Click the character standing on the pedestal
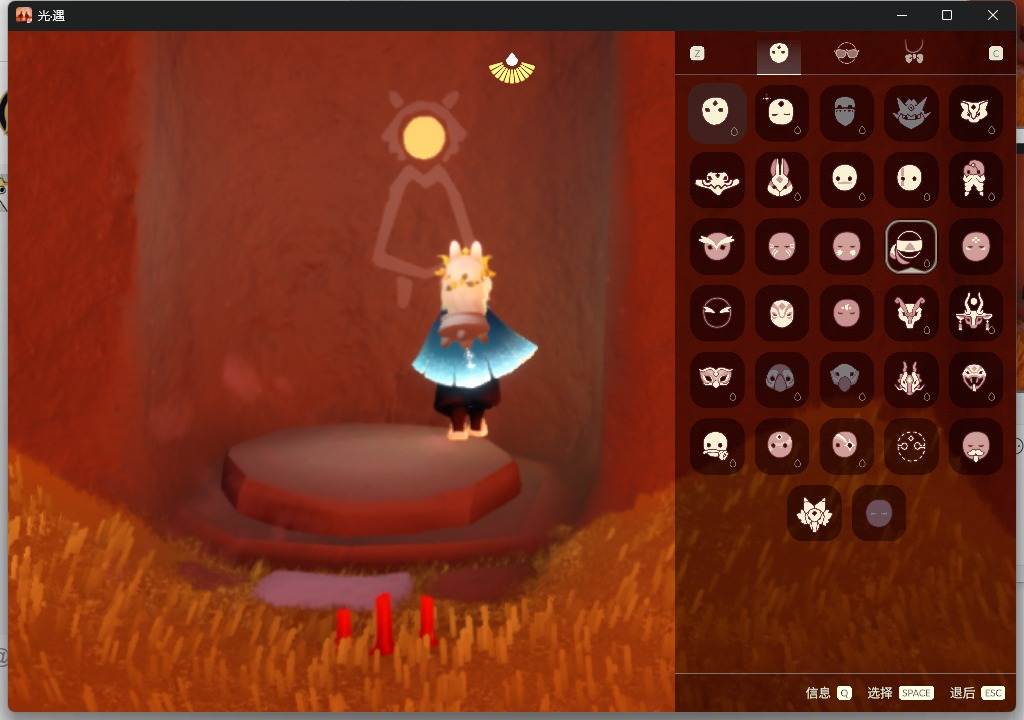This screenshot has height=720, width=1024. pos(472,340)
